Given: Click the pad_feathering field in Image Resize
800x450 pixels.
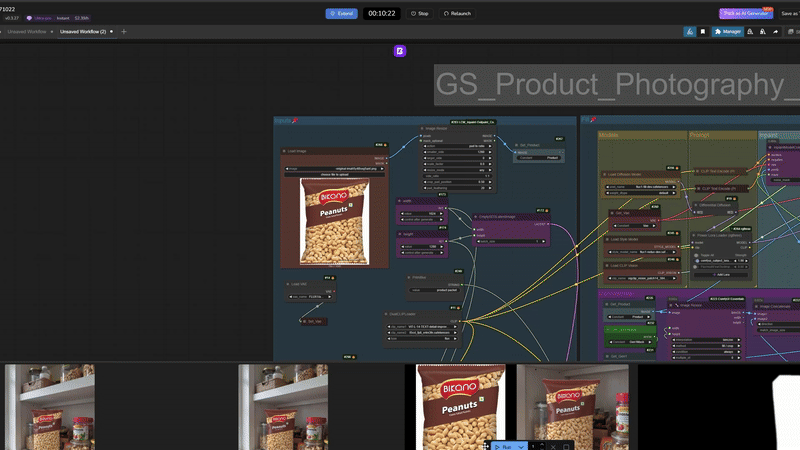Looking at the screenshot, I should click(x=457, y=188).
